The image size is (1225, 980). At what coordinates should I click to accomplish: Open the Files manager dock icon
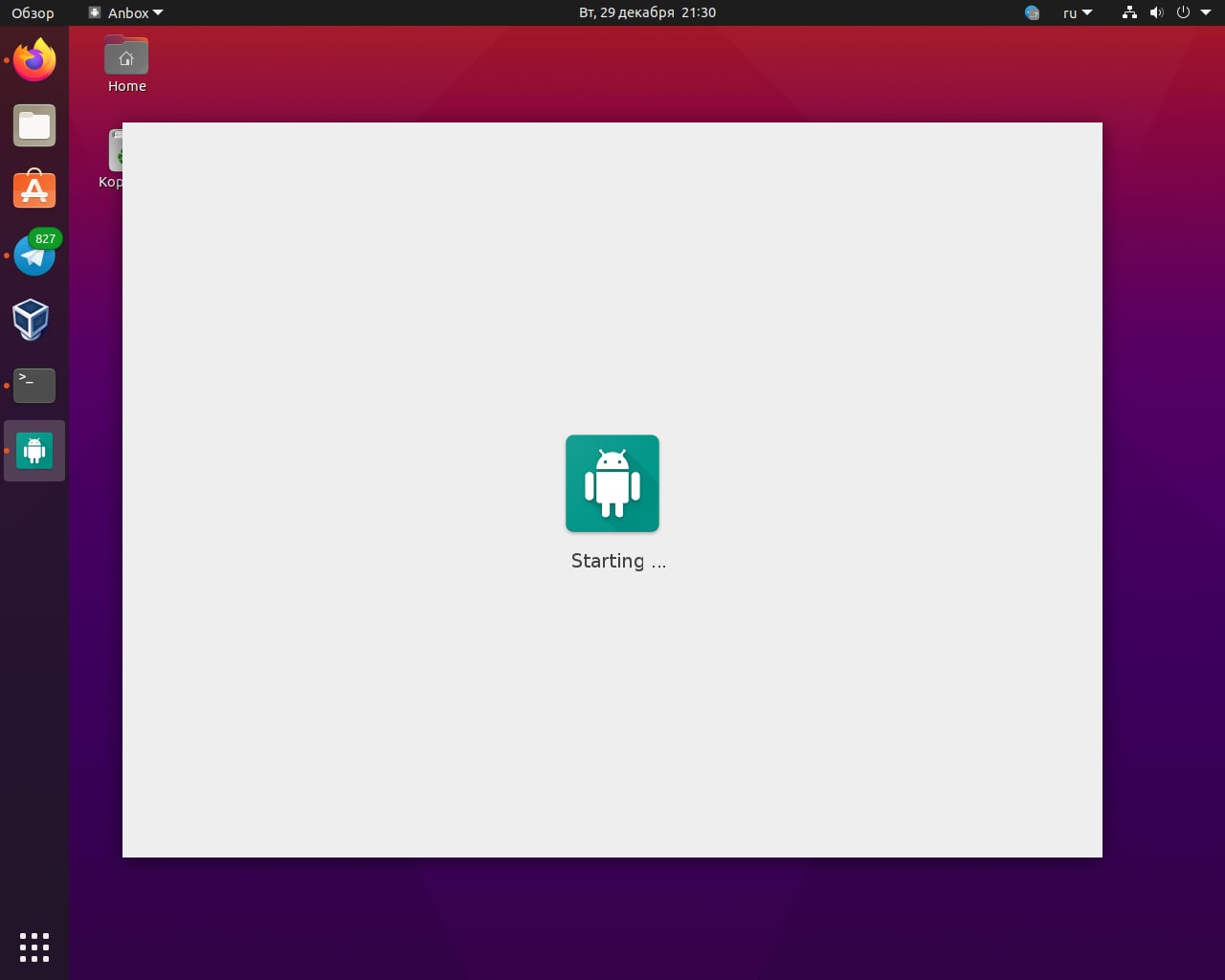point(34,125)
